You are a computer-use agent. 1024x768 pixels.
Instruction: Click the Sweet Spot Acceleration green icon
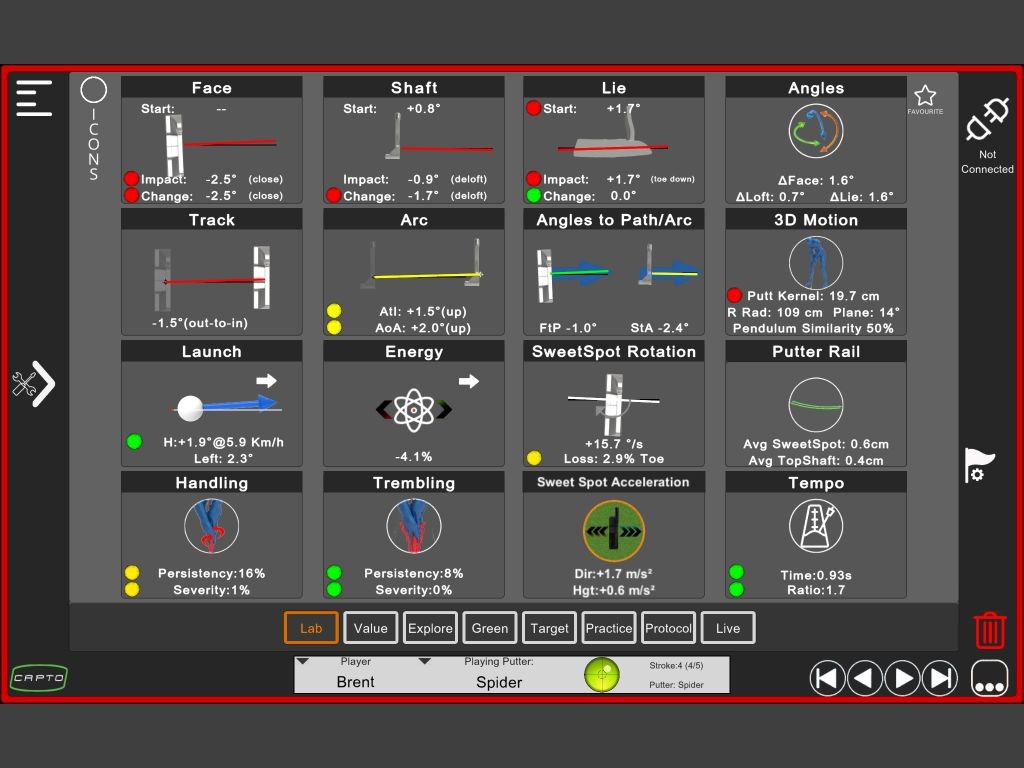pos(613,531)
